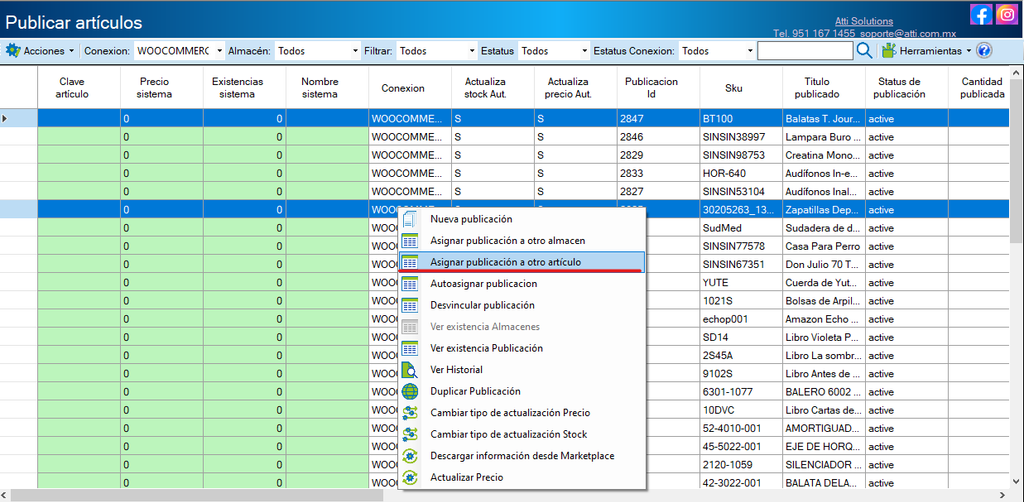The height and width of the screenshot is (502, 1024).
Task: Click the Nueva publicación document icon
Action: click(x=409, y=219)
